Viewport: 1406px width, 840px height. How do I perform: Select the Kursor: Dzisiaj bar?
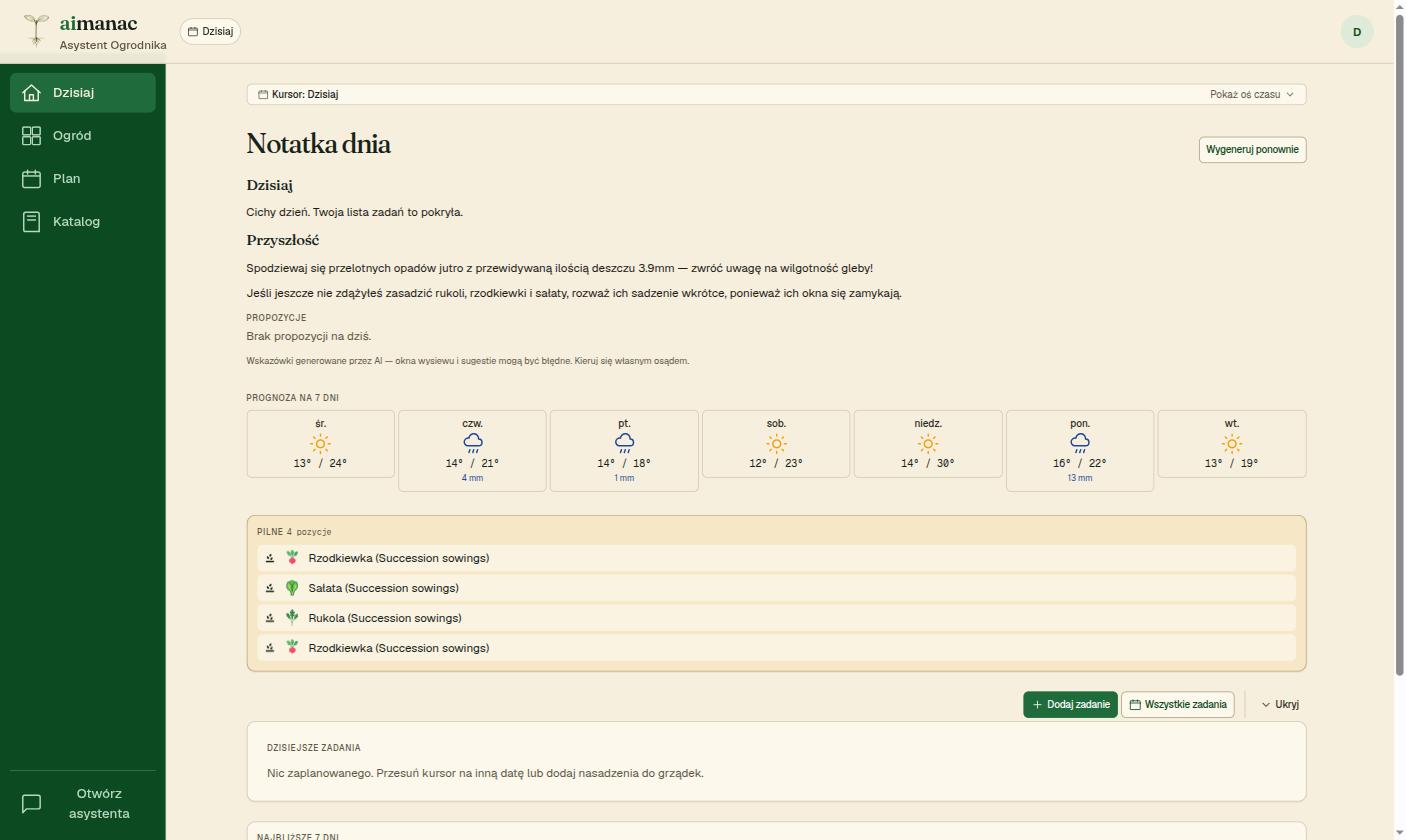pyautogui.click(x=776, y=94)
